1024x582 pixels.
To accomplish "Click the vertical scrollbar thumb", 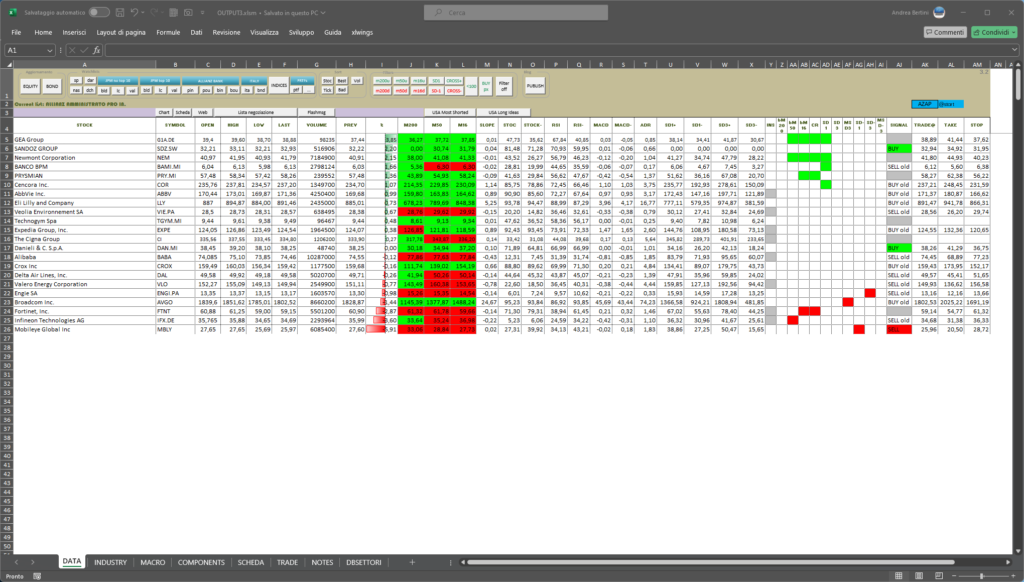I will [x=1018, y=85].
